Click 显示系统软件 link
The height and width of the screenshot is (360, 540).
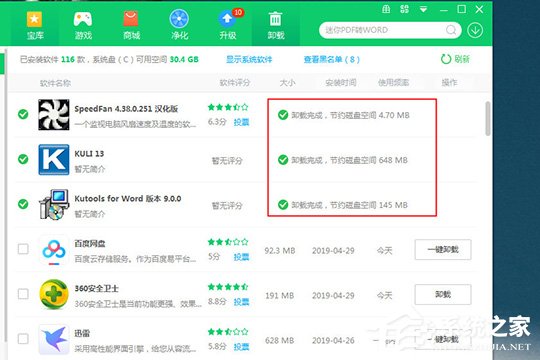pyautogui.click(x=249, y=59)
